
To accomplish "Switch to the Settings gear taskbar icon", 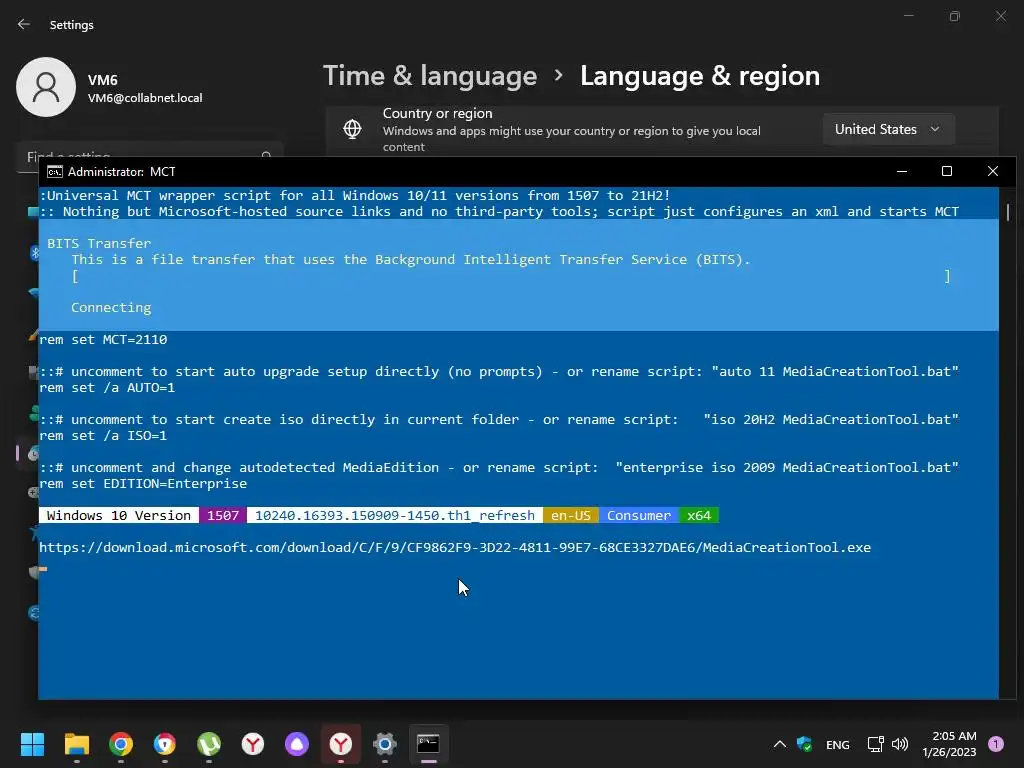I will tap(385, 744).
